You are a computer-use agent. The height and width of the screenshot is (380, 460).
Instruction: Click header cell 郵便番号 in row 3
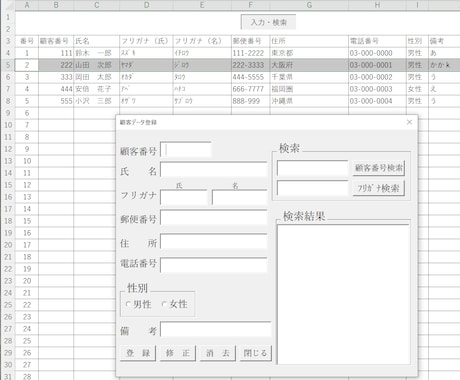click(251, 41)
